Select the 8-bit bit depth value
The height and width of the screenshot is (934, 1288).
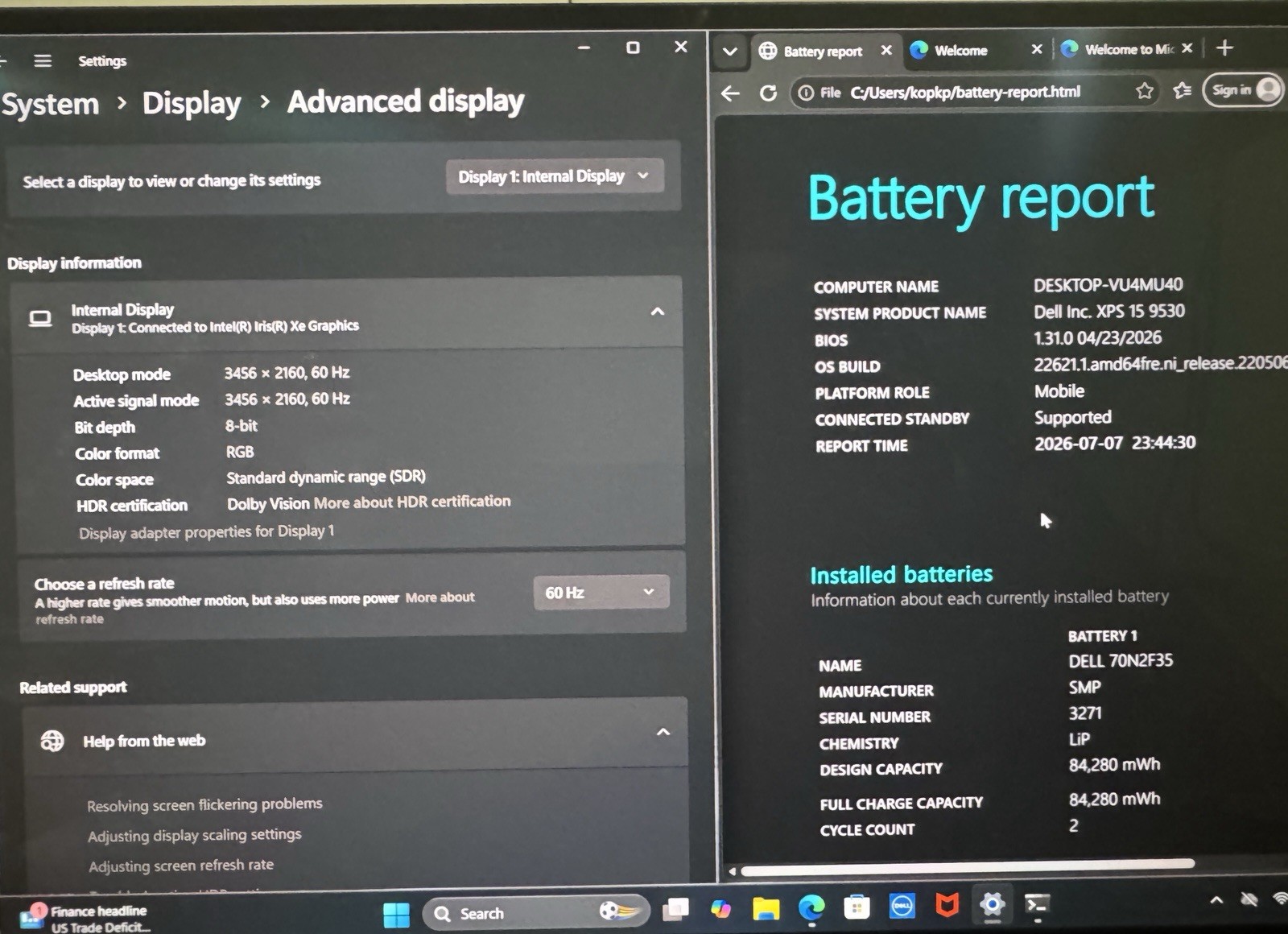(242, 426)
